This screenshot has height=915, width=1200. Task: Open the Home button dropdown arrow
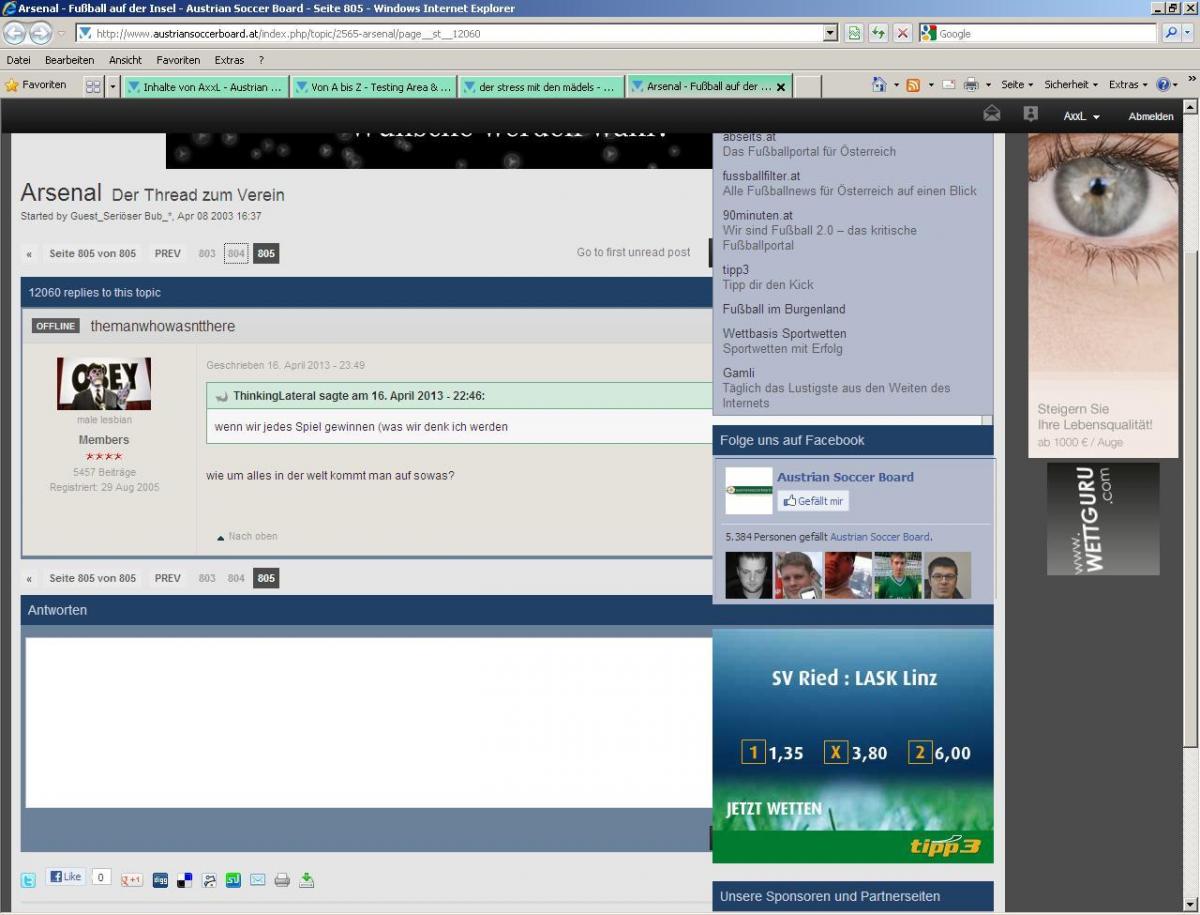[x=895, y=85]
